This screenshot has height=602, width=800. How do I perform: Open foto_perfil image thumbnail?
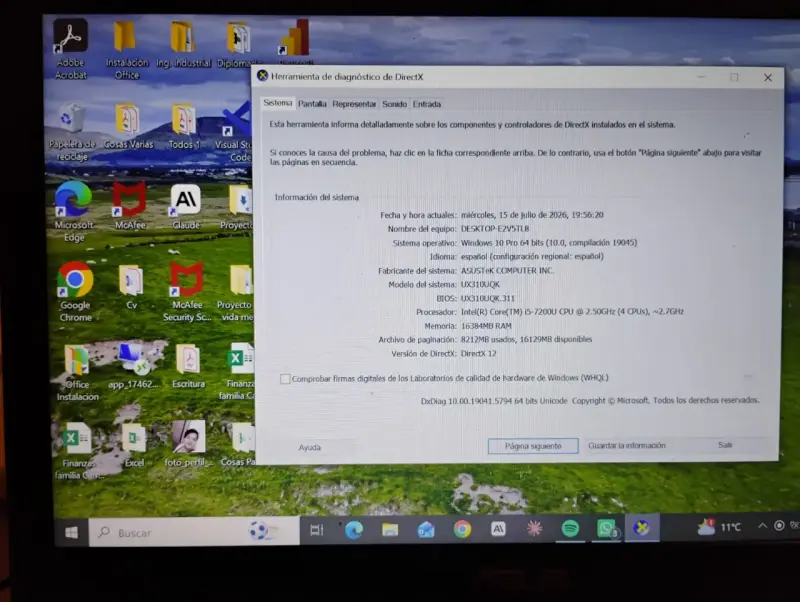point(189,444)
